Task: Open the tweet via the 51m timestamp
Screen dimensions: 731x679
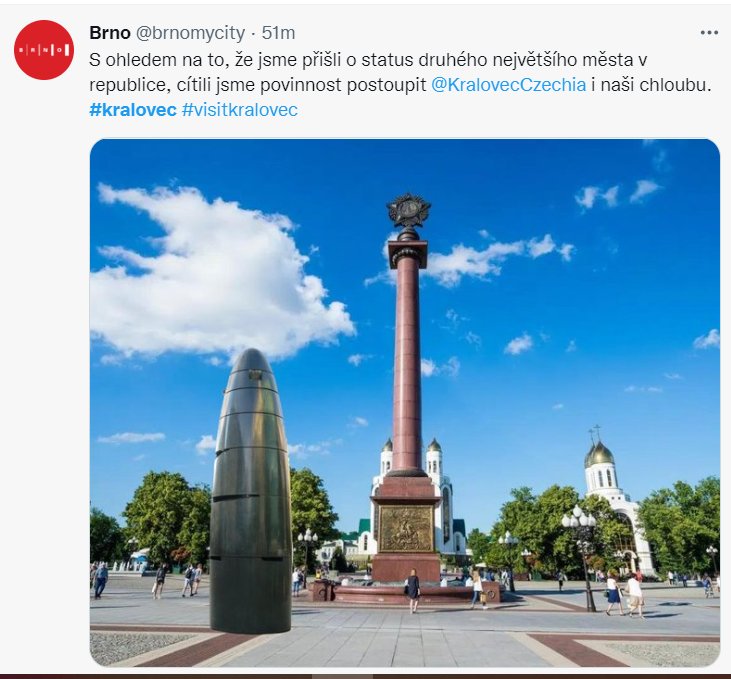Action: 278,33
